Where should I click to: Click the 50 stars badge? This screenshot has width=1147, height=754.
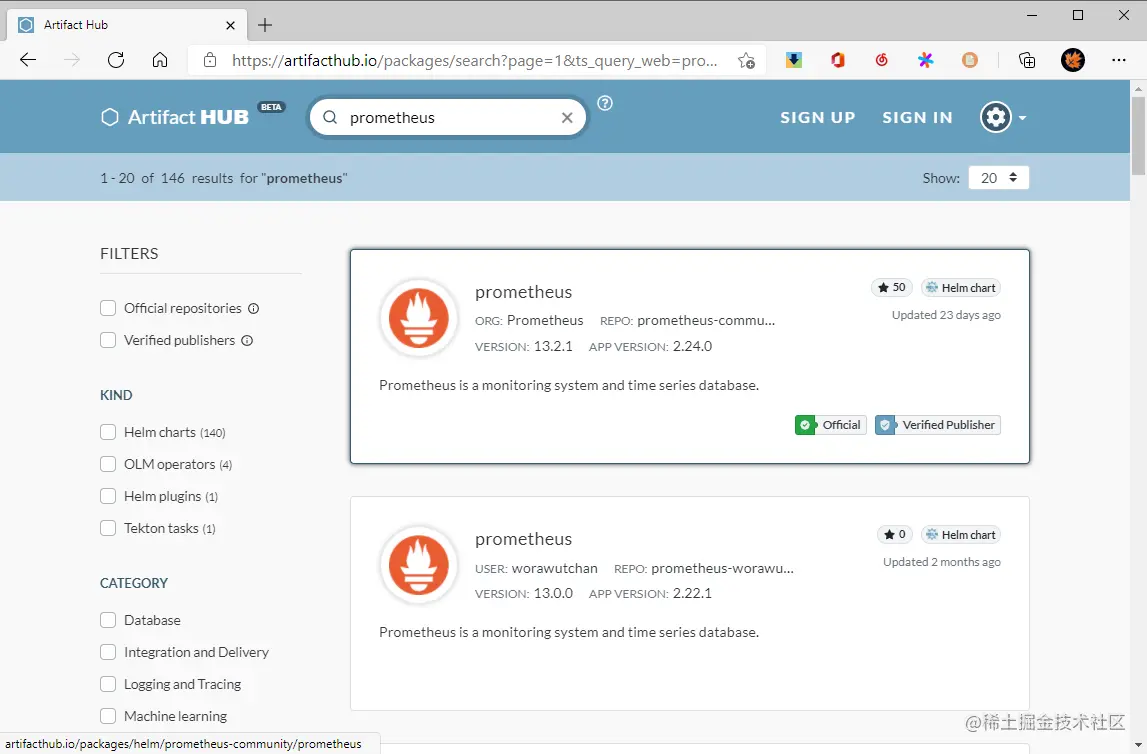(x=892, y=287)
